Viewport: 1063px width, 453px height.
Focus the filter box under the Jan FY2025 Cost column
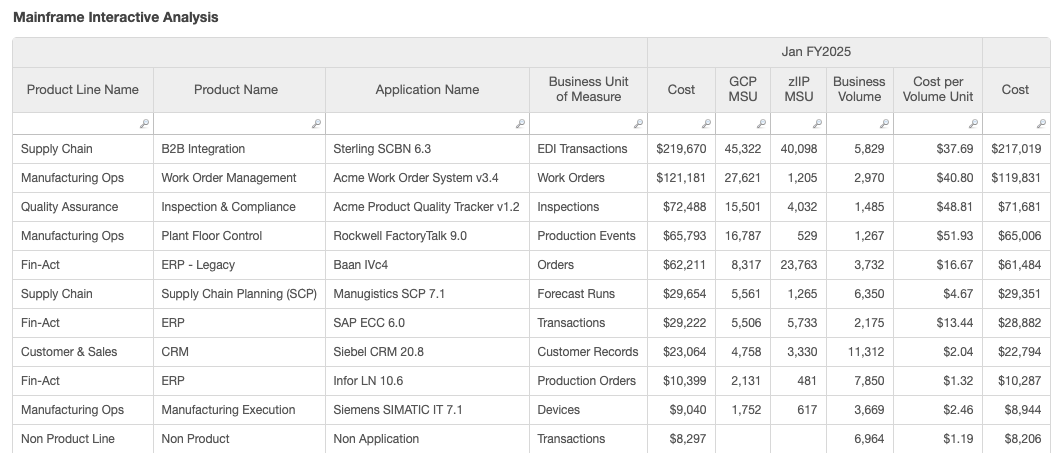[x=675, y=123]
